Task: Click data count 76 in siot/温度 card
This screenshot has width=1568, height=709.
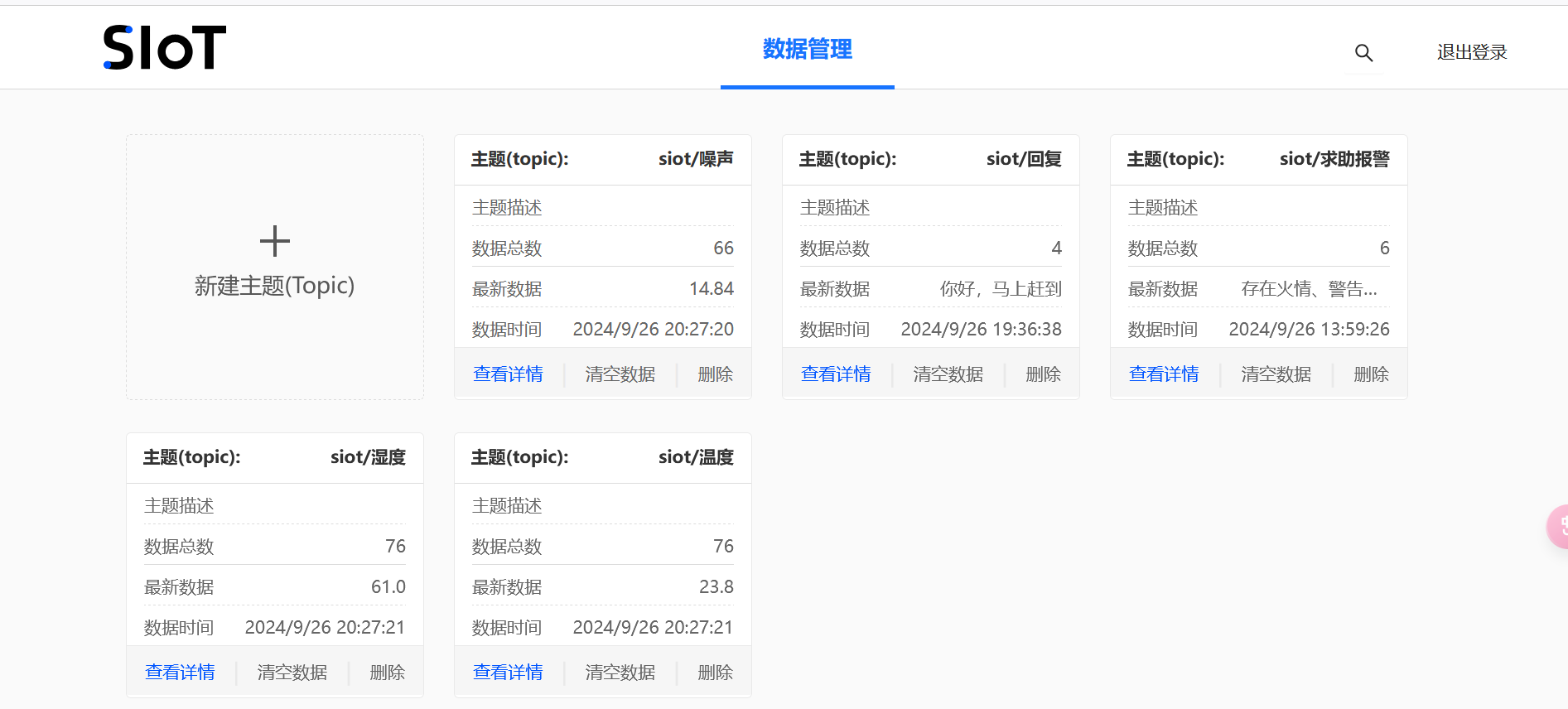Action: pyautogui.click(x=724, y=547)
